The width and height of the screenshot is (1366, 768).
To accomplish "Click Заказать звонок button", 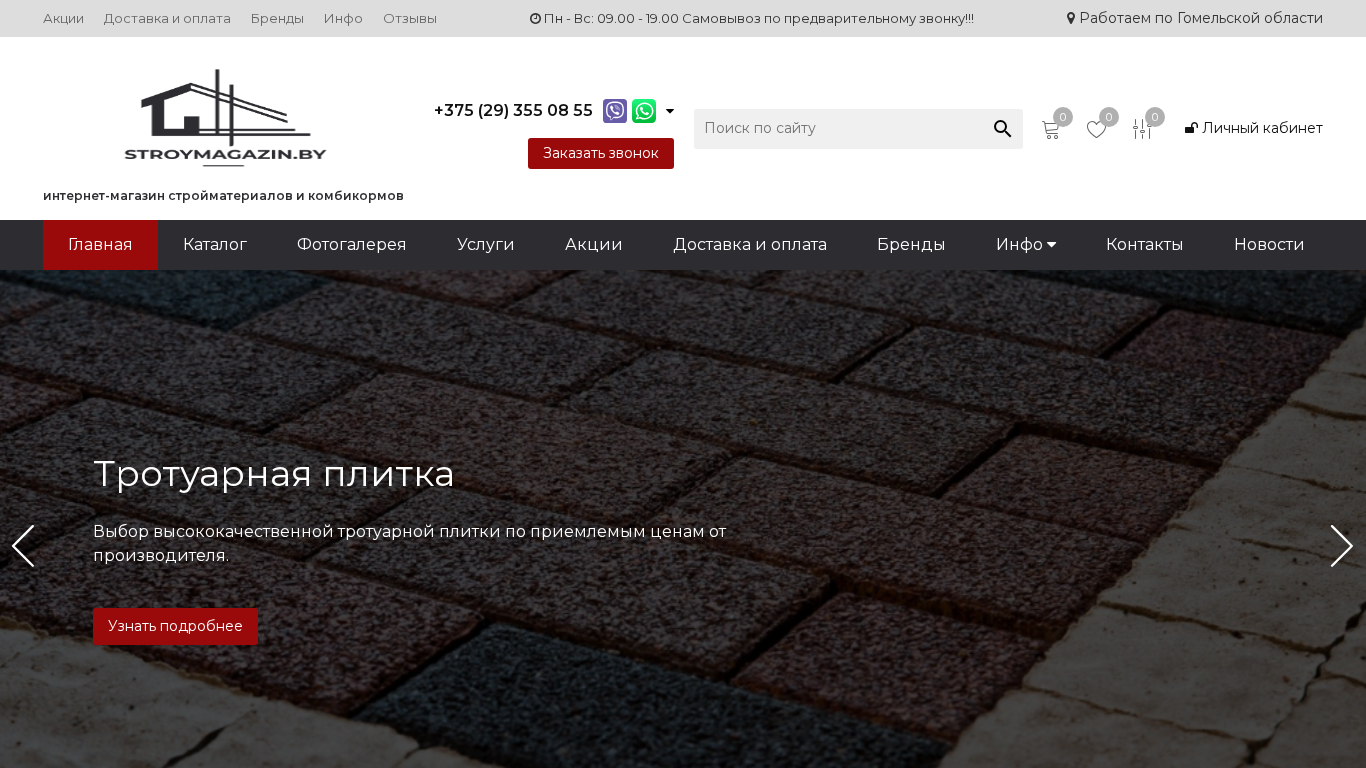I will click(601, 153).
